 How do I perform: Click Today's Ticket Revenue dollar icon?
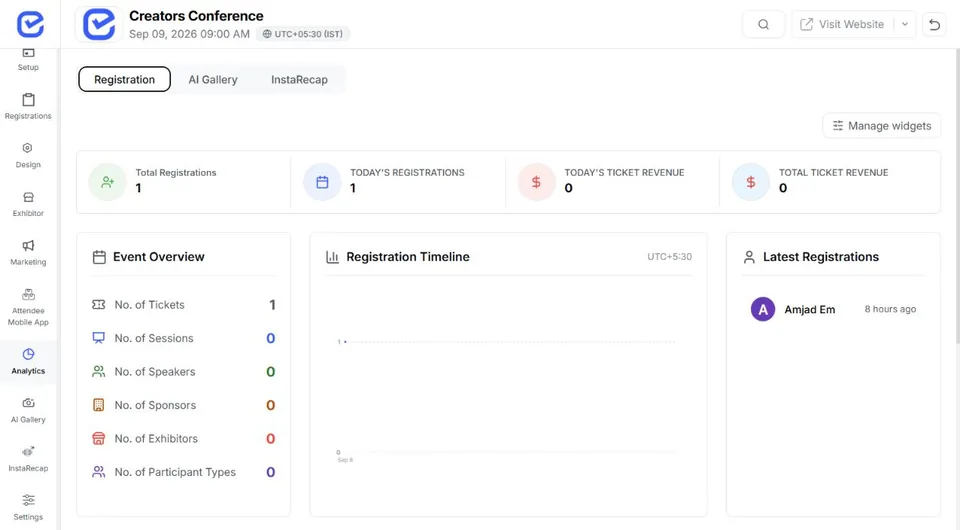(x=536, y=182)
